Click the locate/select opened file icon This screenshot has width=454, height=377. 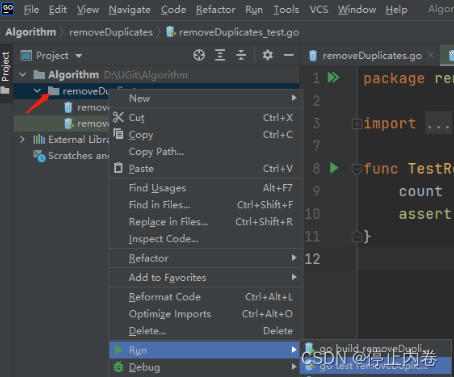point(199,55)
